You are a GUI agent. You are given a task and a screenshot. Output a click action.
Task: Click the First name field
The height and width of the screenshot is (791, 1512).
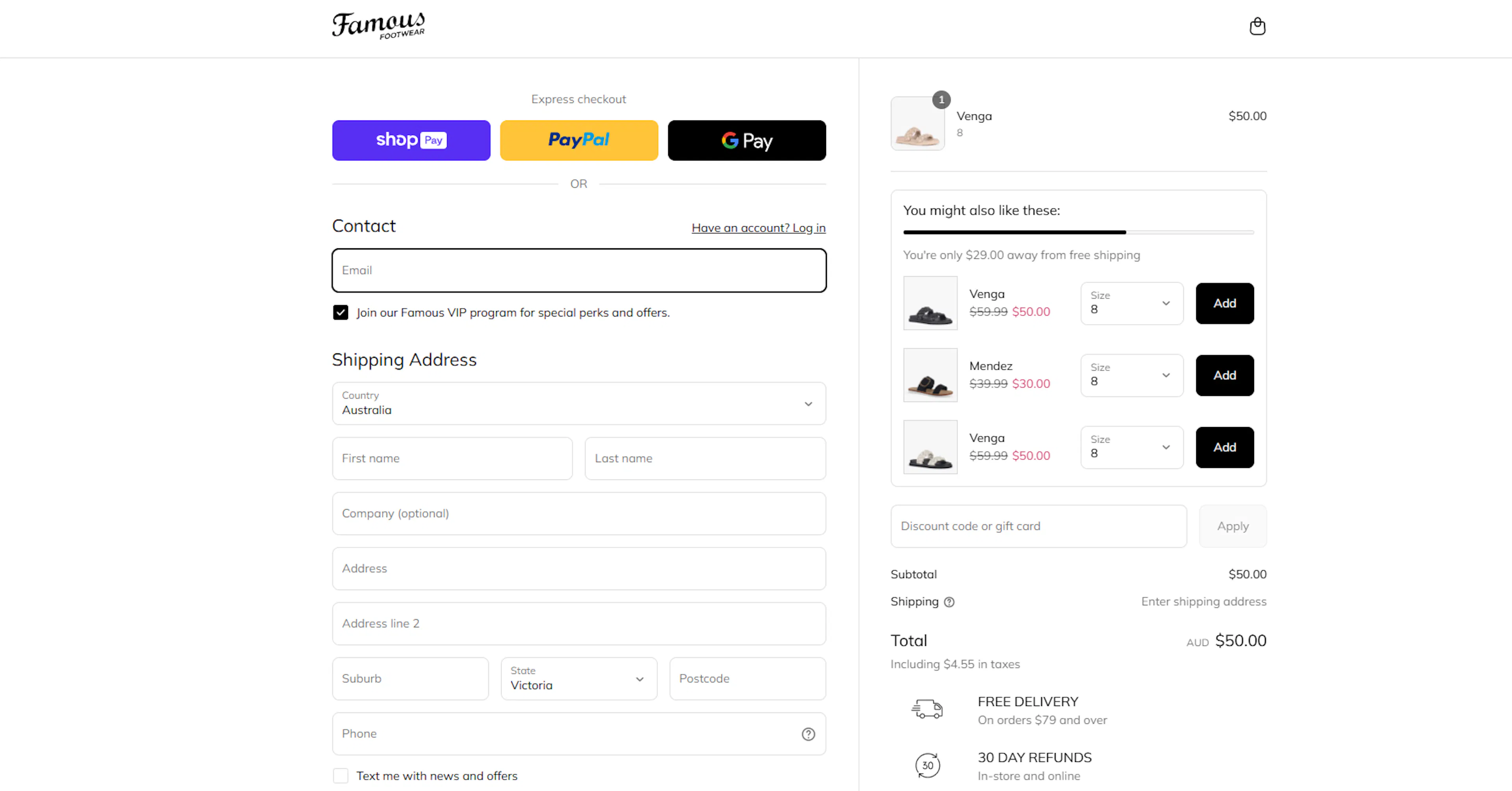[452, 459]
